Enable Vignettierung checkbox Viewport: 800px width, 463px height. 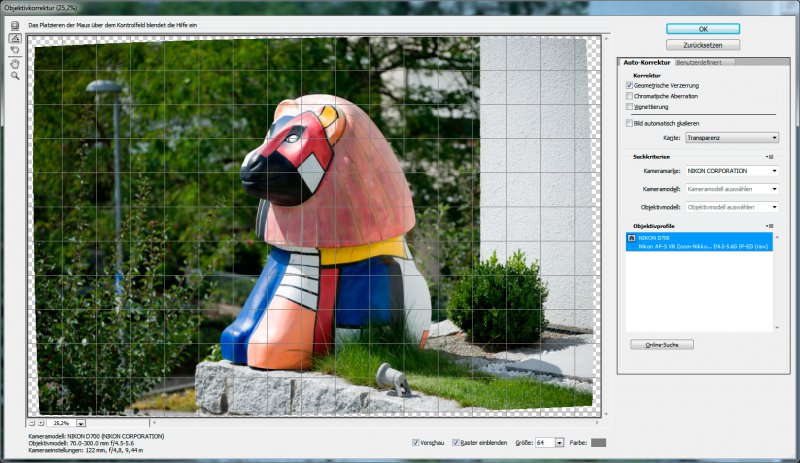pos(629,107)
